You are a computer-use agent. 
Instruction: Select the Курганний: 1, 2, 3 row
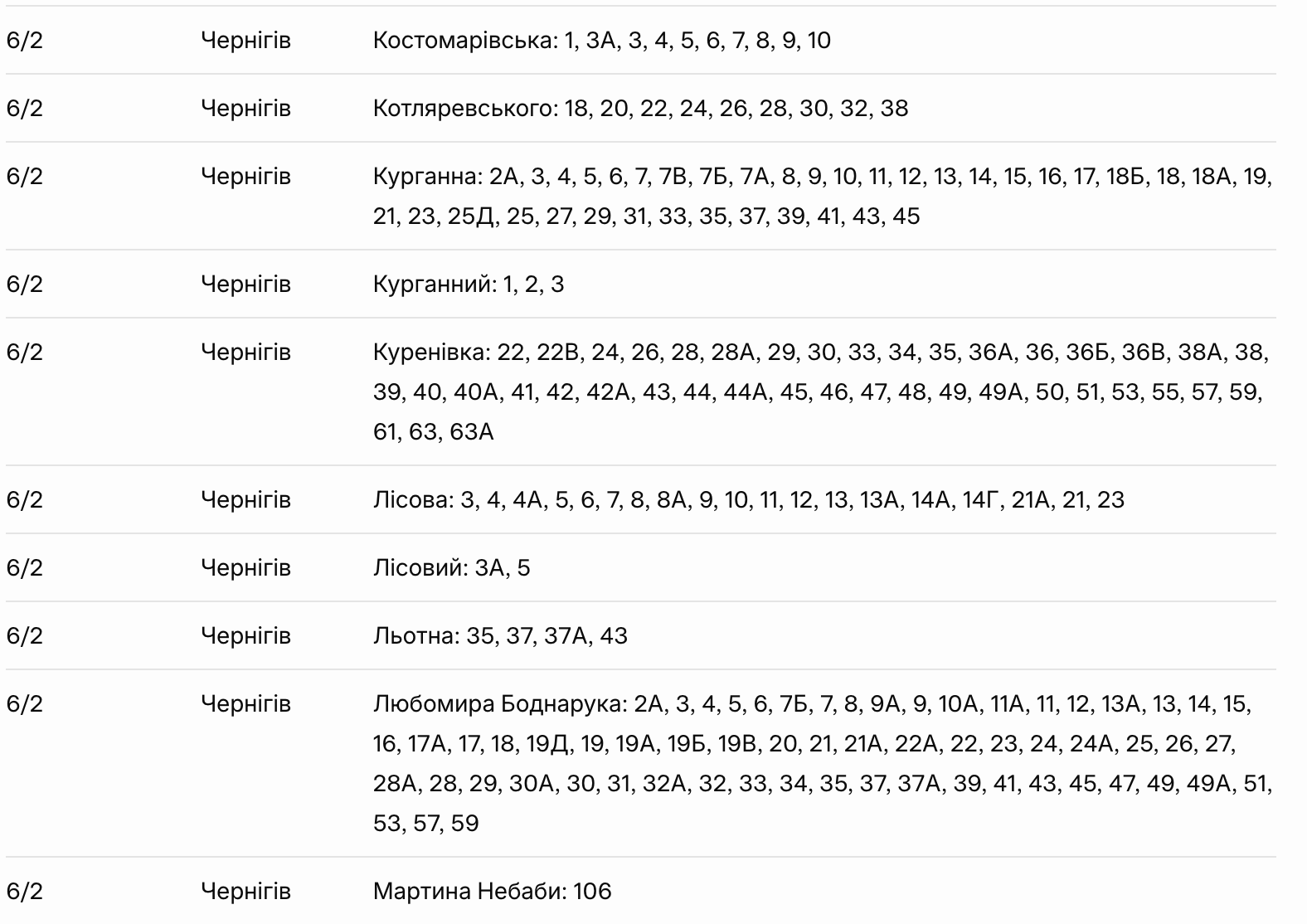point(640,284)
